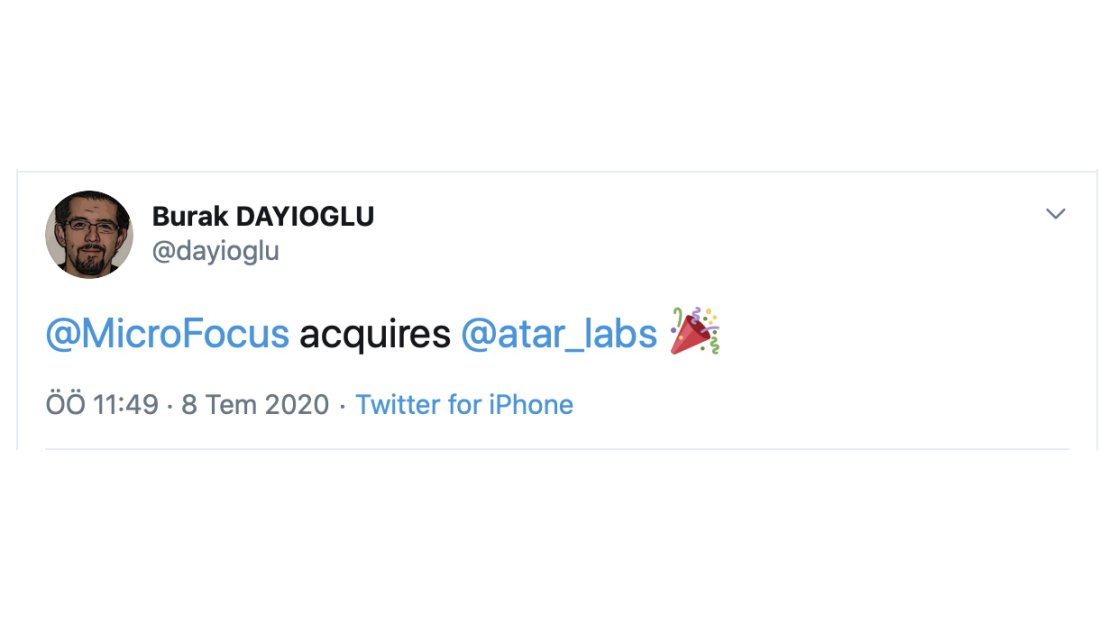This screenshot has width=1100, height=618.
Task: Open the @atar_labs mention link
Action: click(558, 334)
